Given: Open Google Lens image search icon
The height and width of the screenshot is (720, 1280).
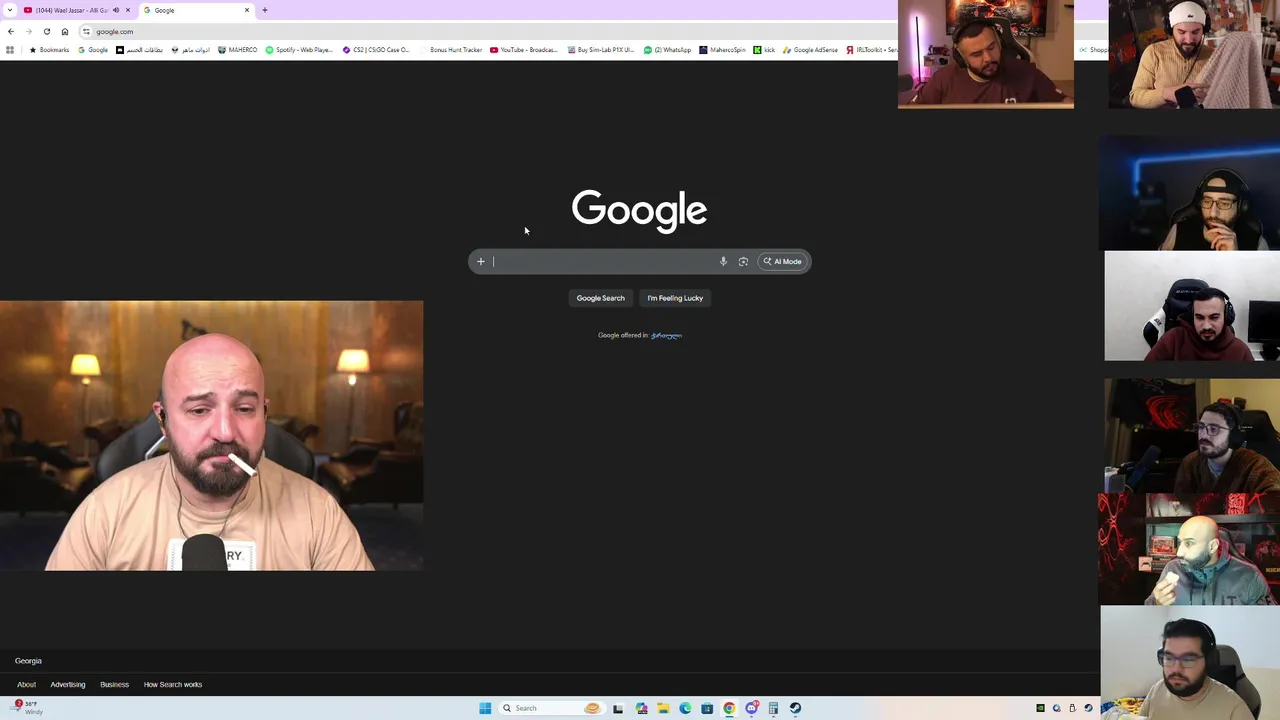Looking at the screenshot, I should 743,262.
